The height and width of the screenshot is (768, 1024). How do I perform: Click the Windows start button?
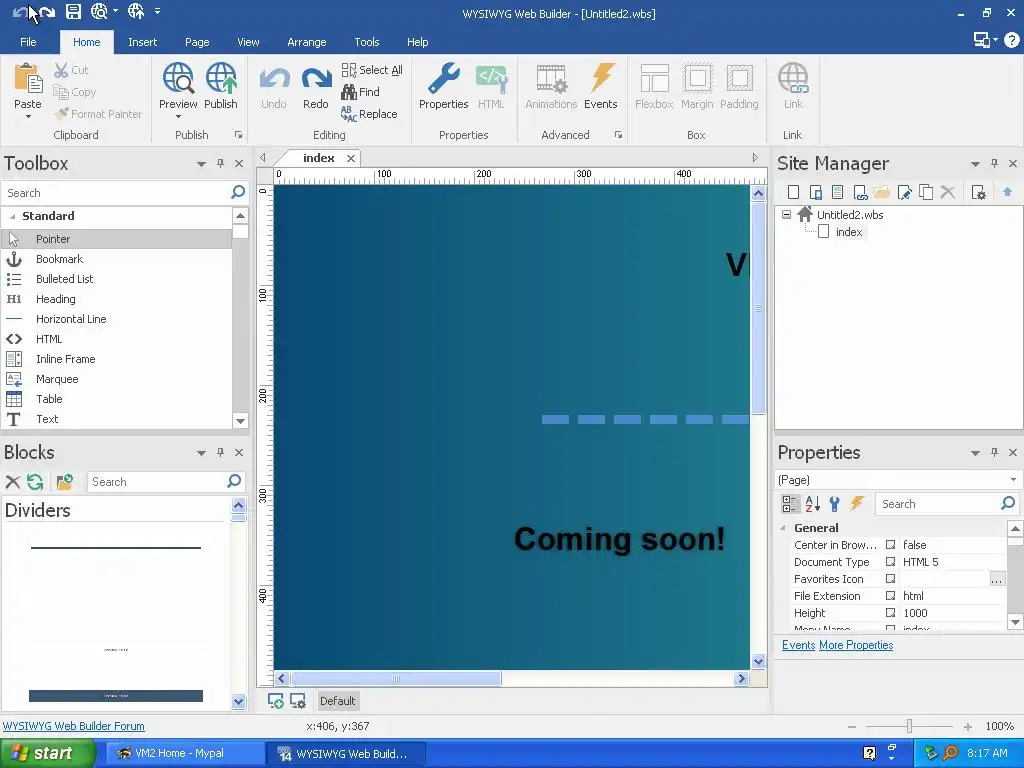(48, 754)
